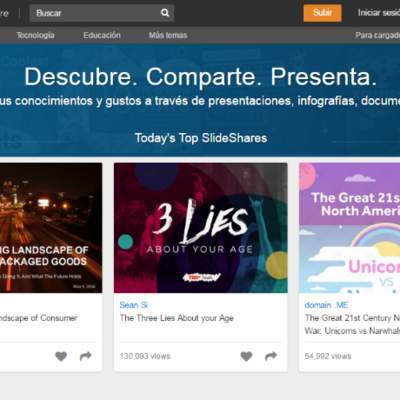Open the Para cargadores link
The image size is (400, 400).
[378, 35]
